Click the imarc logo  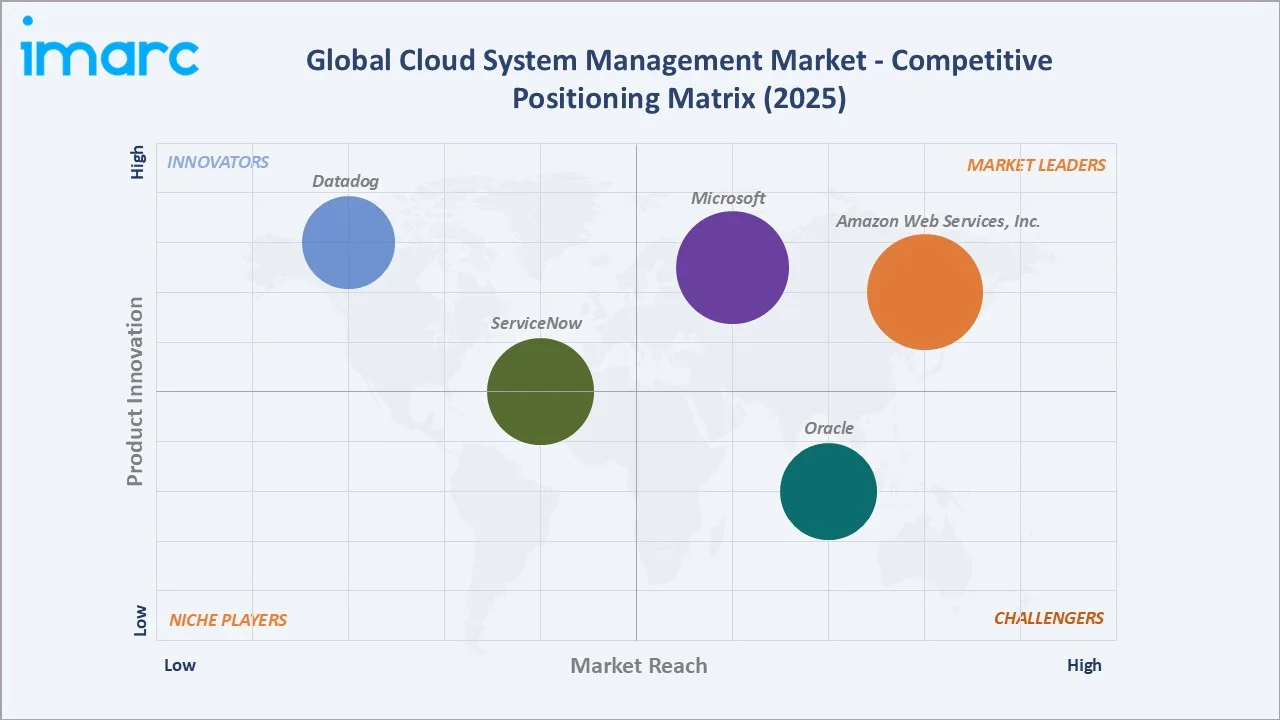click(109, 46)
